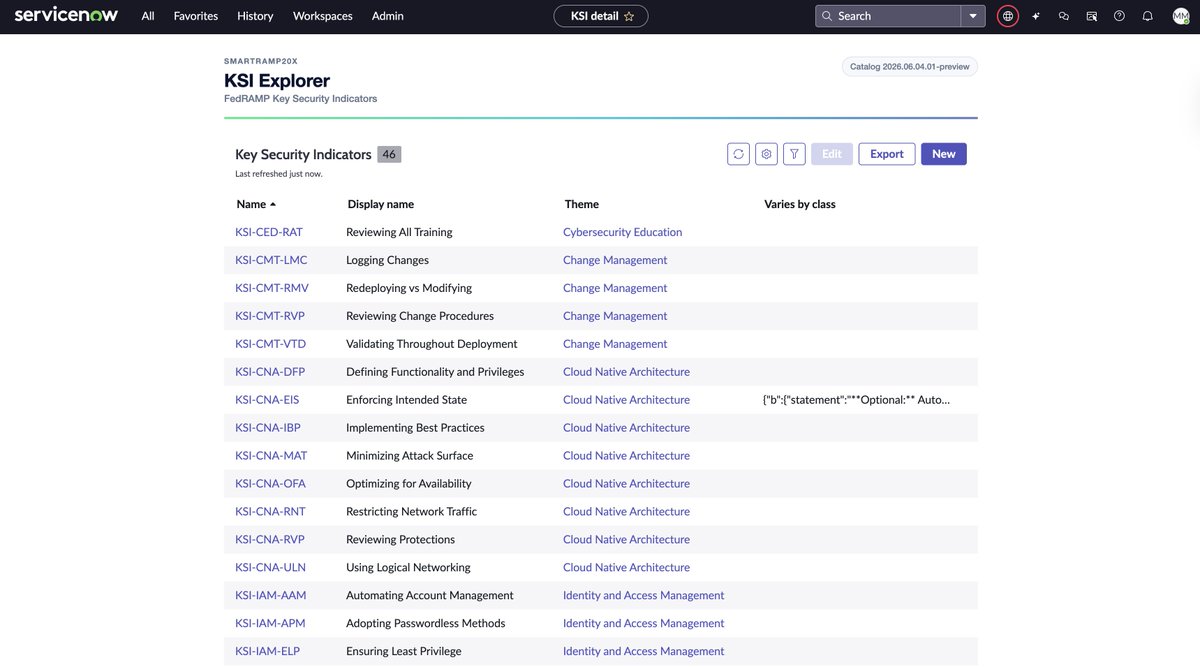1200x667 pixels.
Task: Open the KSI-CED-RAT record link
Action: tap(269, 232)
